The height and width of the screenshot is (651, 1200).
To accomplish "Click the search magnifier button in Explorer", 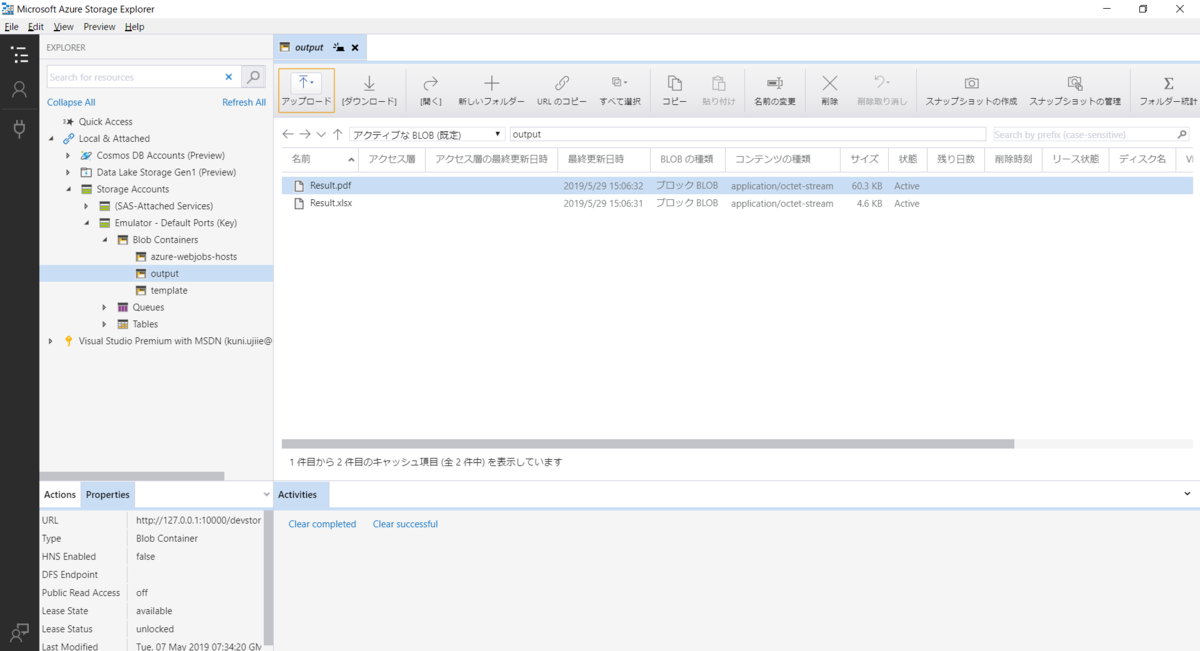I will coord(254,77).
